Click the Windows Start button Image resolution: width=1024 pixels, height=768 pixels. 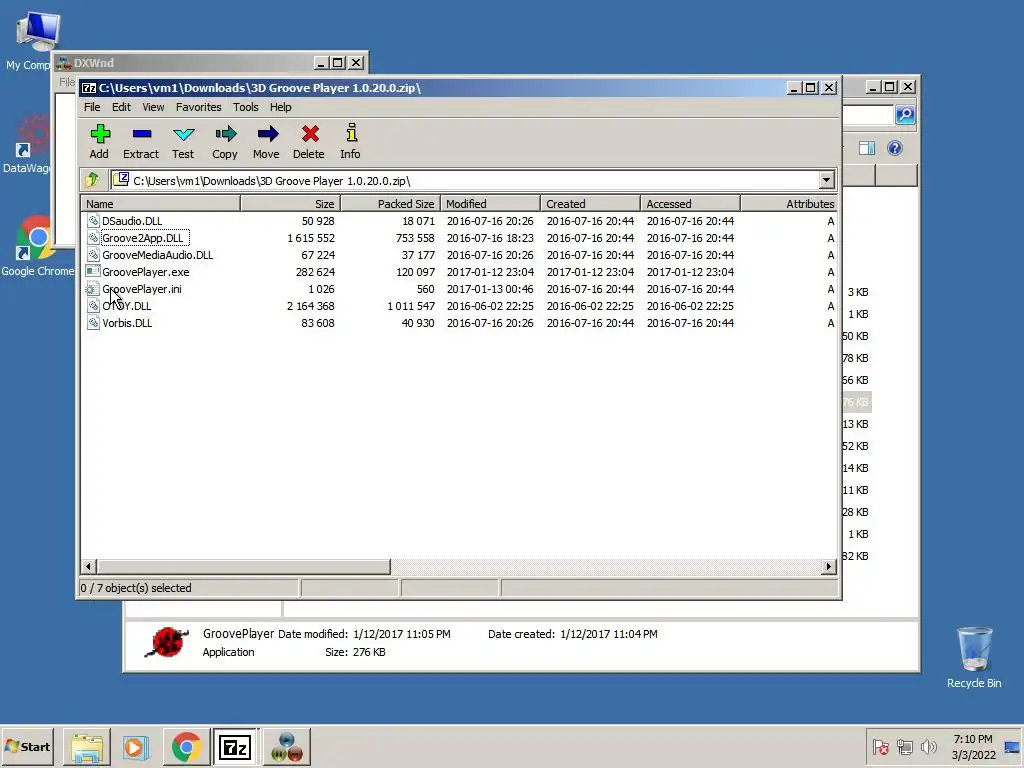click(x=27, y=746)
